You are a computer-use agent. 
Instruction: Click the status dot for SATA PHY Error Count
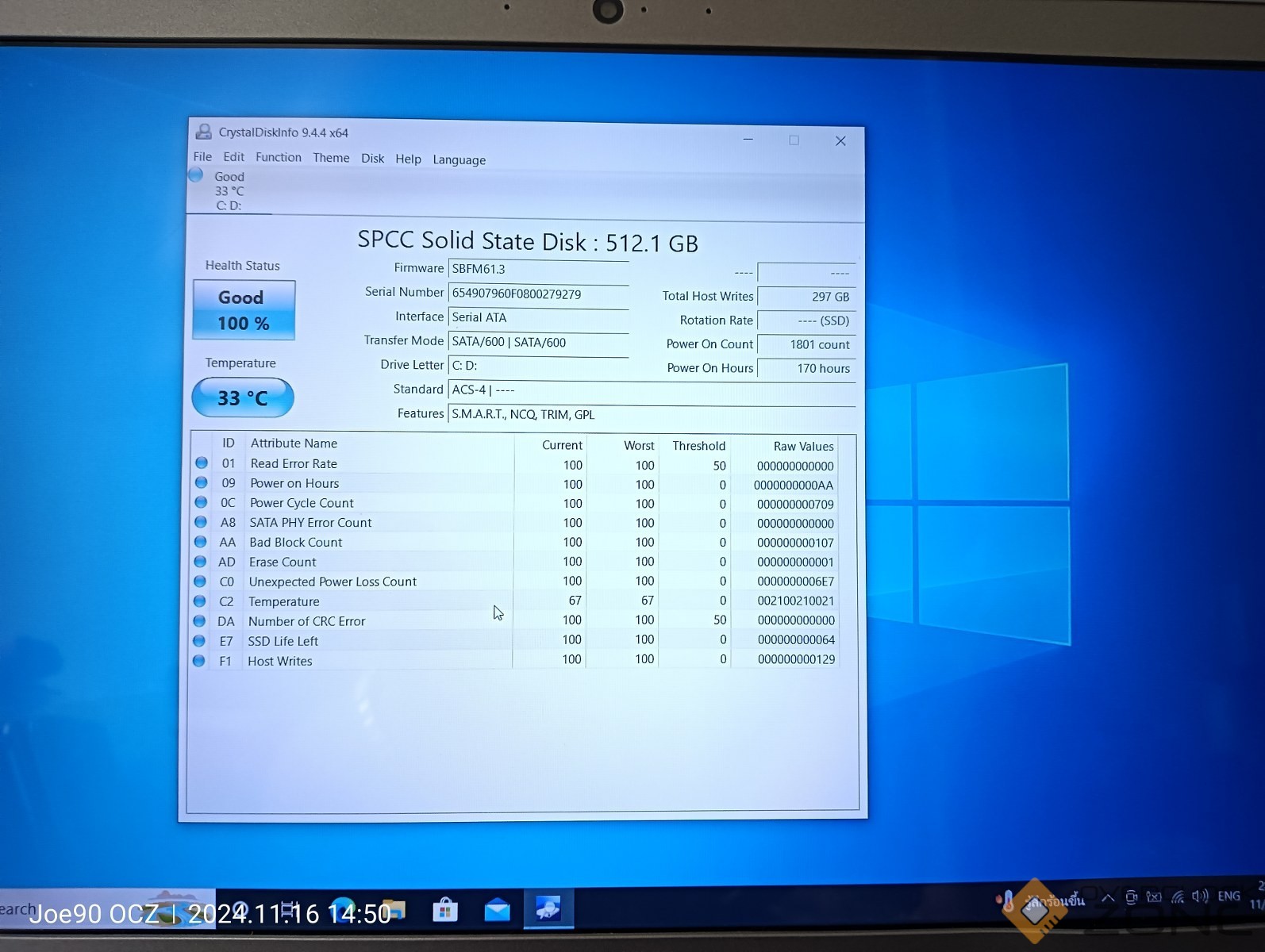201,522
